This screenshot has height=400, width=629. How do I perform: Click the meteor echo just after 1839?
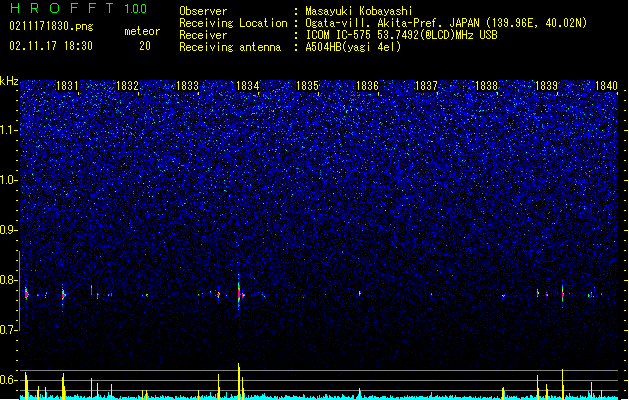point(563,294)
